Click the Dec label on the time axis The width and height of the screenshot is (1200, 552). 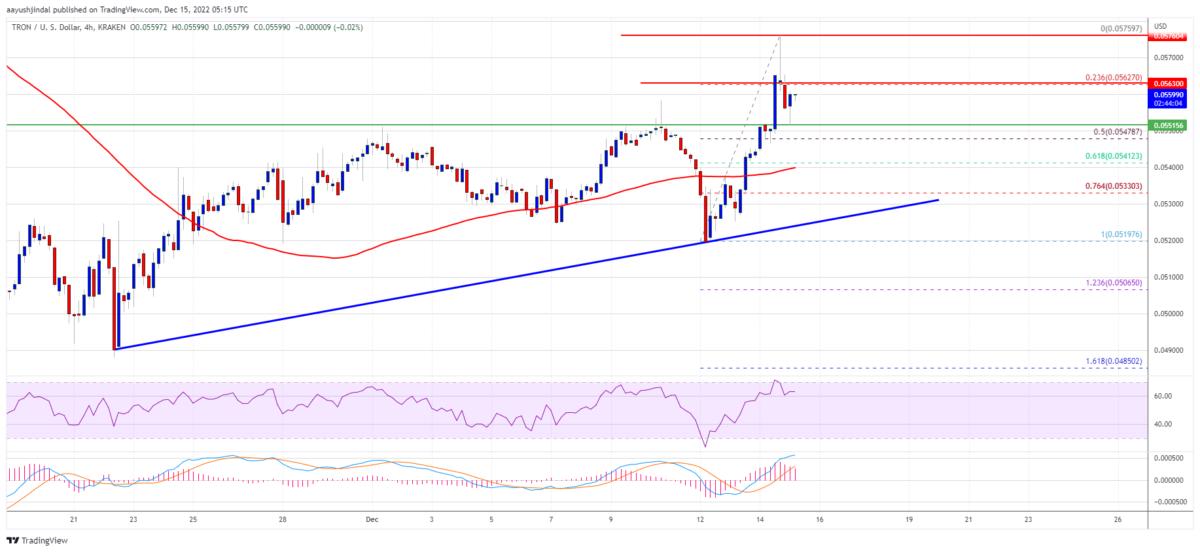click(x=373, y=520)
